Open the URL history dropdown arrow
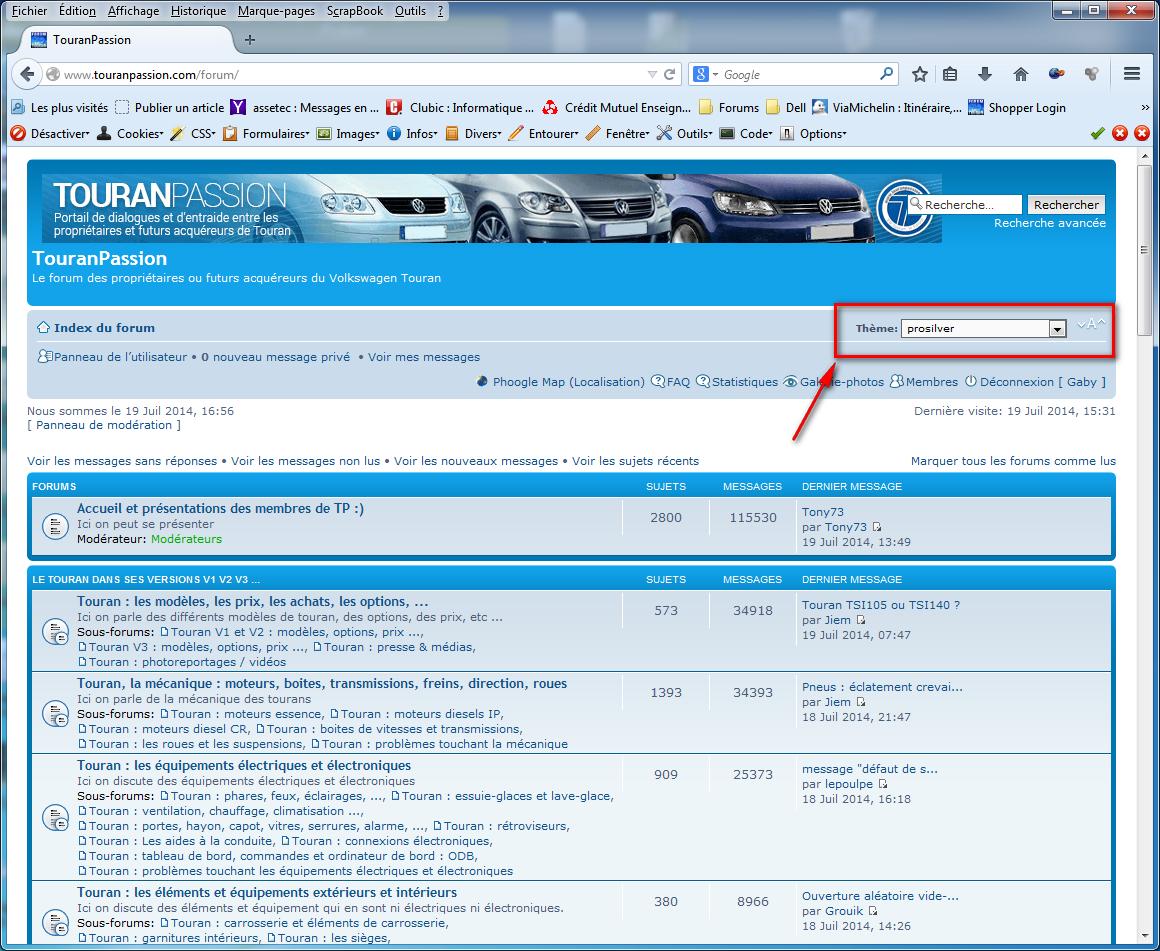The image size is (1160, 951). 652,74
